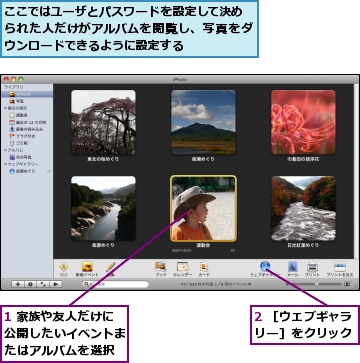The image size is (360, 363).
Task: Click the search field in bottom bar
Action: point(115,284)
